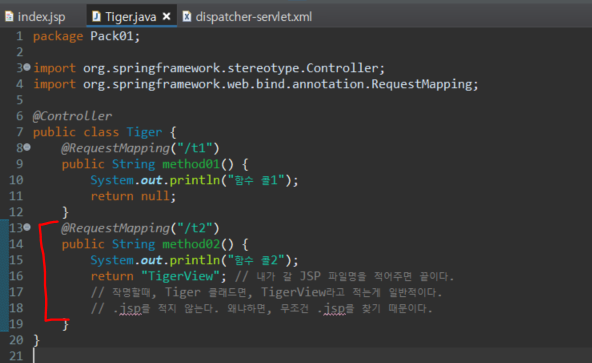The image size is (592, 363).
Task: Click 'return null;' statement
Action: [x=133, y=196]
